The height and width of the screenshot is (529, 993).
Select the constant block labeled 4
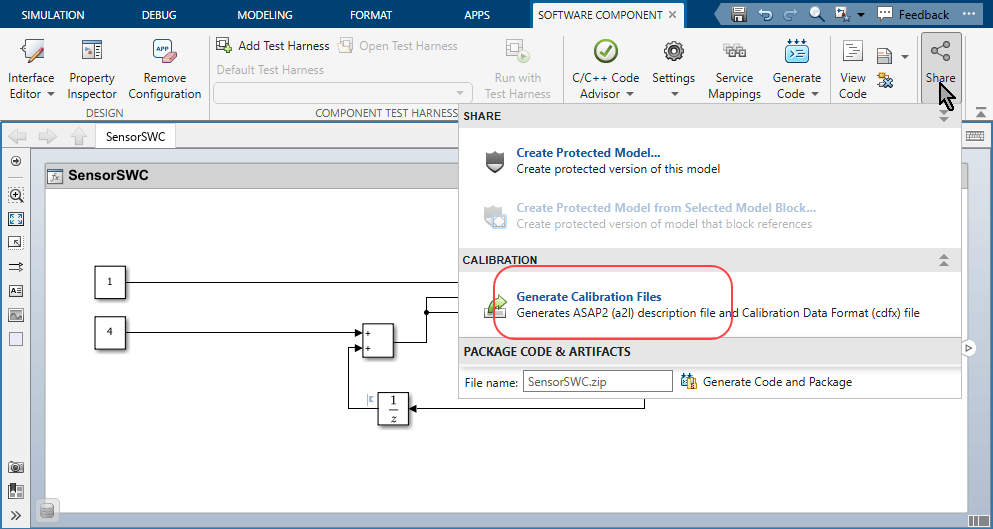pos(110,333)
